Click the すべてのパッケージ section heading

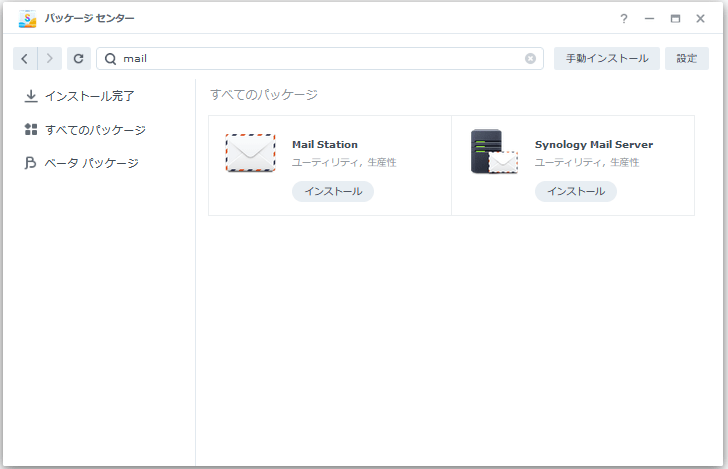(x=264, y=95)
